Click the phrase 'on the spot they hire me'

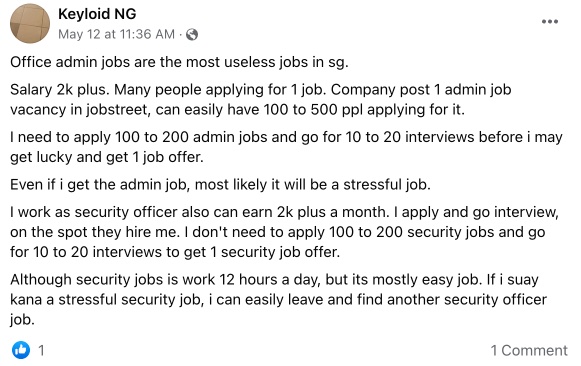click(95, 232)
